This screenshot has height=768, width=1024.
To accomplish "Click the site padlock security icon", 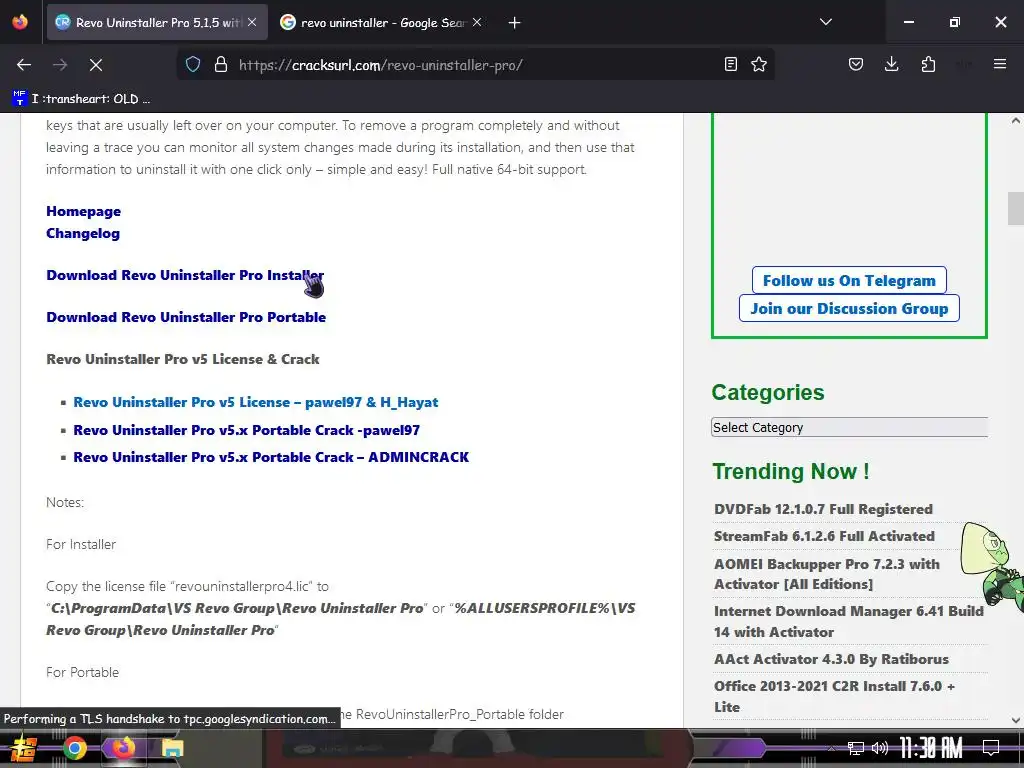I will [221, 65].
